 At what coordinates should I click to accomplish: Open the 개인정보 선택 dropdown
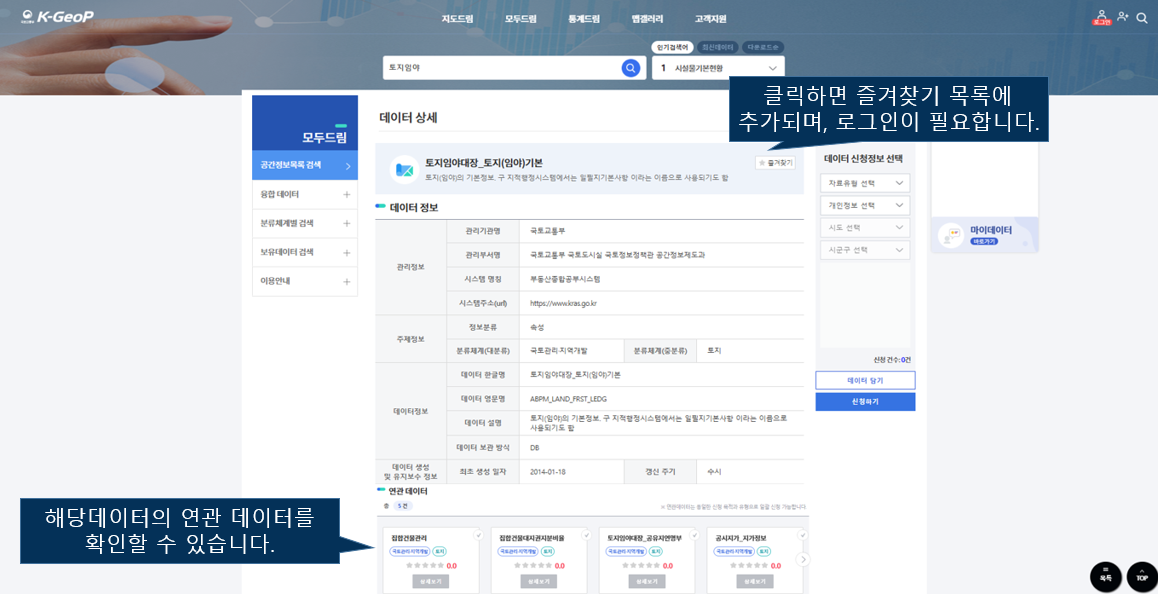coord(864,205)
